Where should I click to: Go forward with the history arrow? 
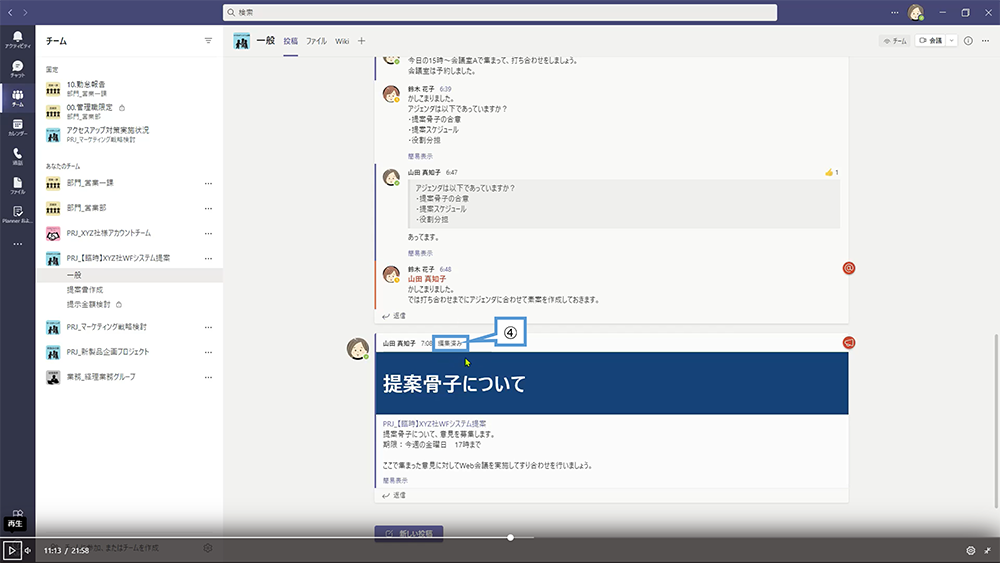[25, 12]
